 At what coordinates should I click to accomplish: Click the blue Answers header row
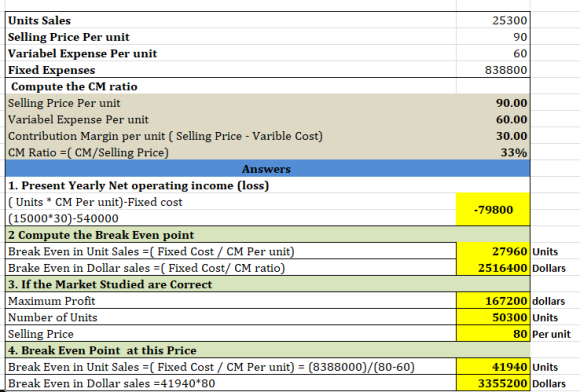pyautogui.click(x=268, y=169)
